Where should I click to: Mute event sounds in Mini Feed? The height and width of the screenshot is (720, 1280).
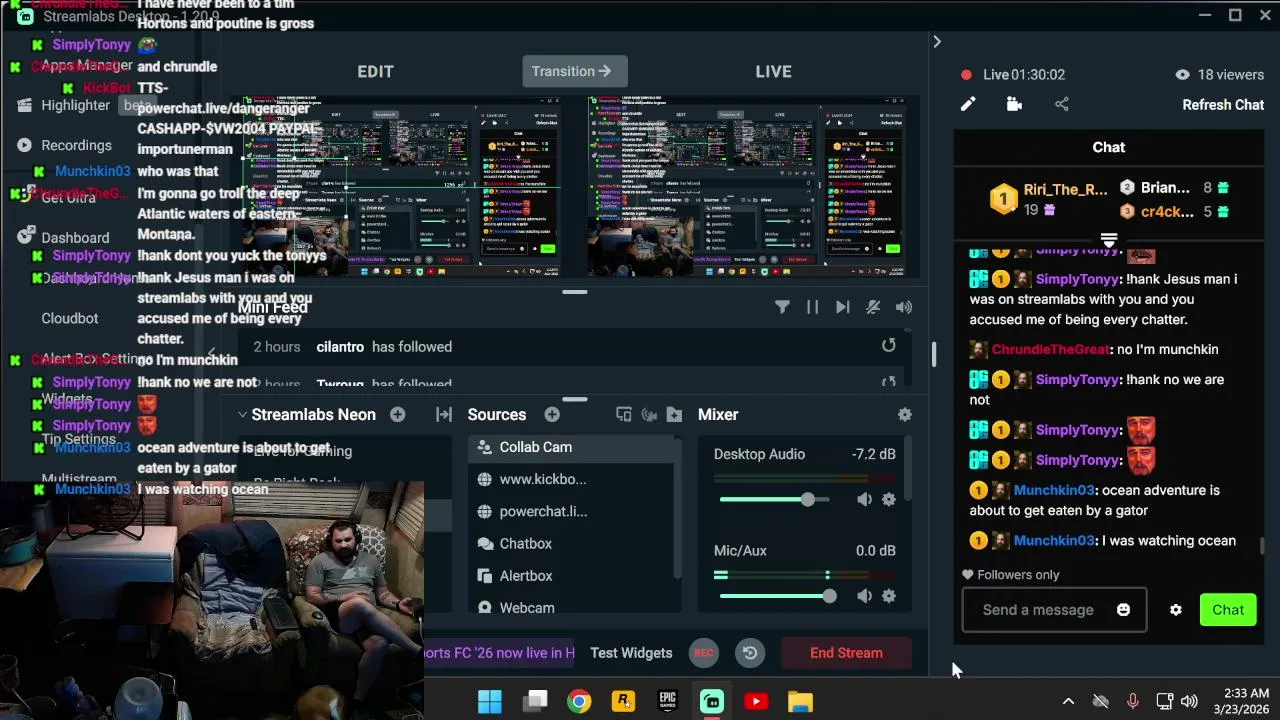pyautogui.click(x=873, y=307)
